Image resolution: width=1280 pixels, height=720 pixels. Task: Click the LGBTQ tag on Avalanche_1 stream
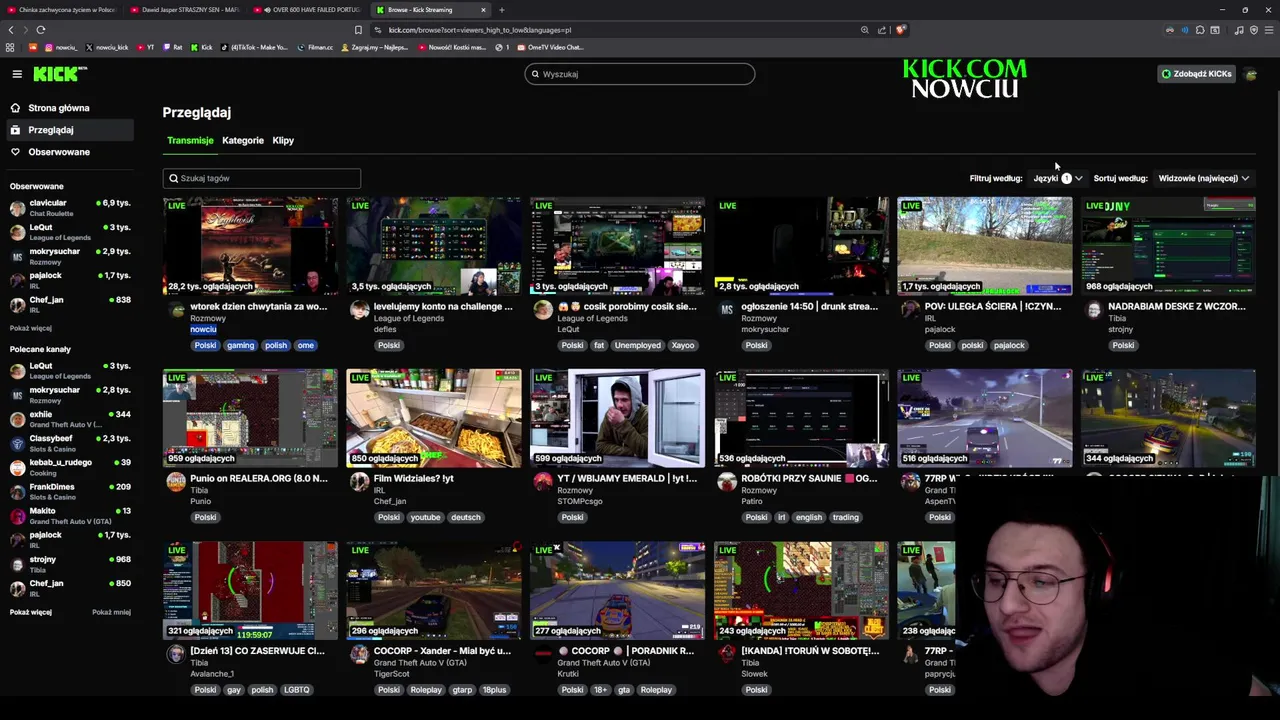(x=297, y=690)
